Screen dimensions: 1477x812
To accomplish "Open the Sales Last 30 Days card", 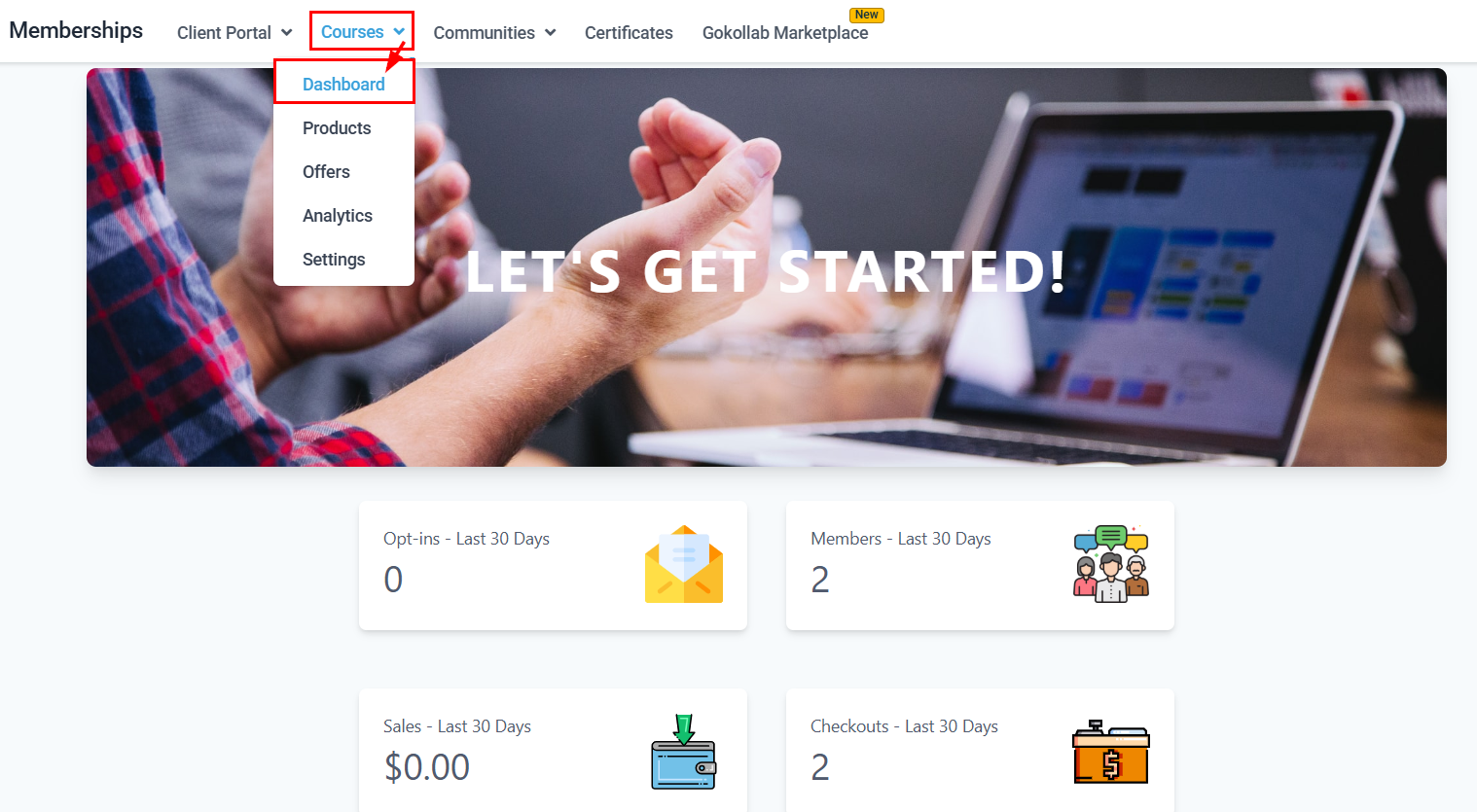I will [x=553, y=750].
